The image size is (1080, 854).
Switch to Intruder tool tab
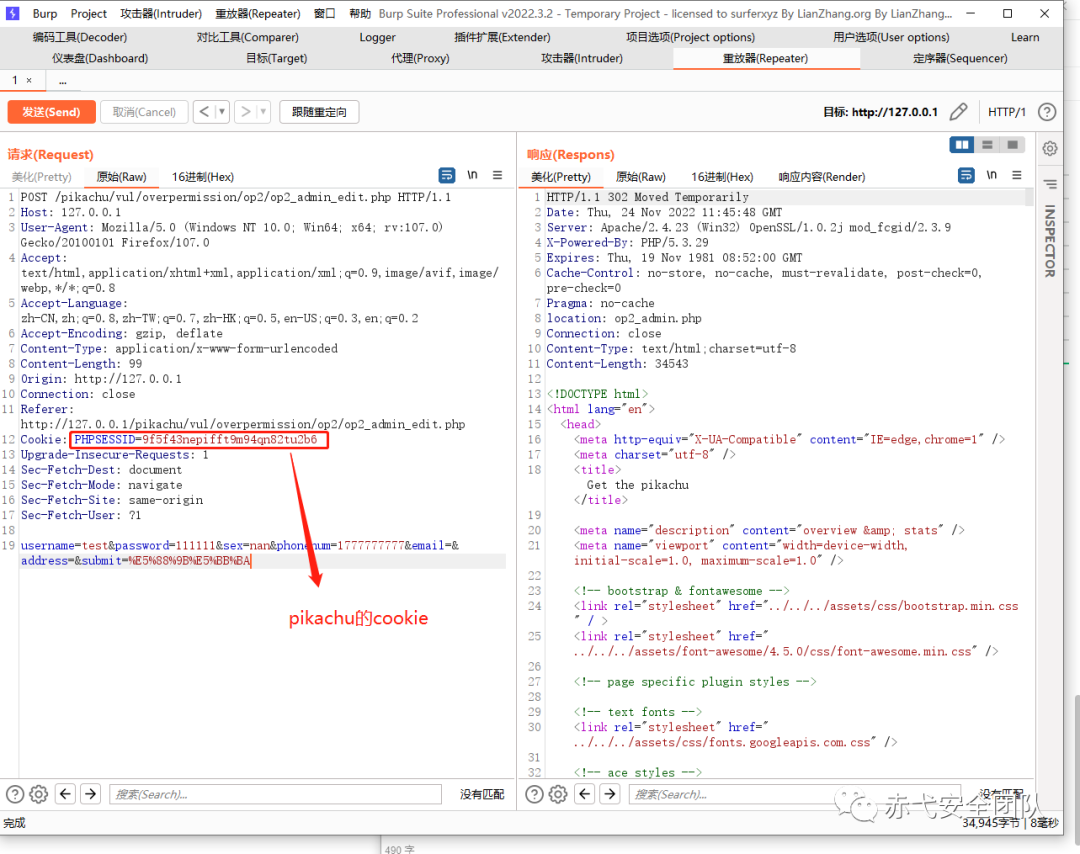(x=582, y=59)
